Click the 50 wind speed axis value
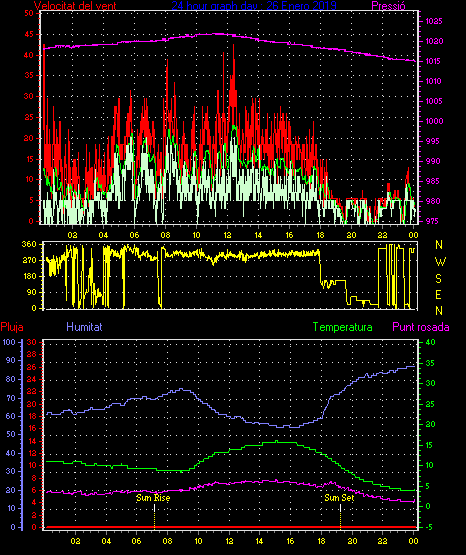The height and width of the screenshot is (555, 466). (29, 13)
